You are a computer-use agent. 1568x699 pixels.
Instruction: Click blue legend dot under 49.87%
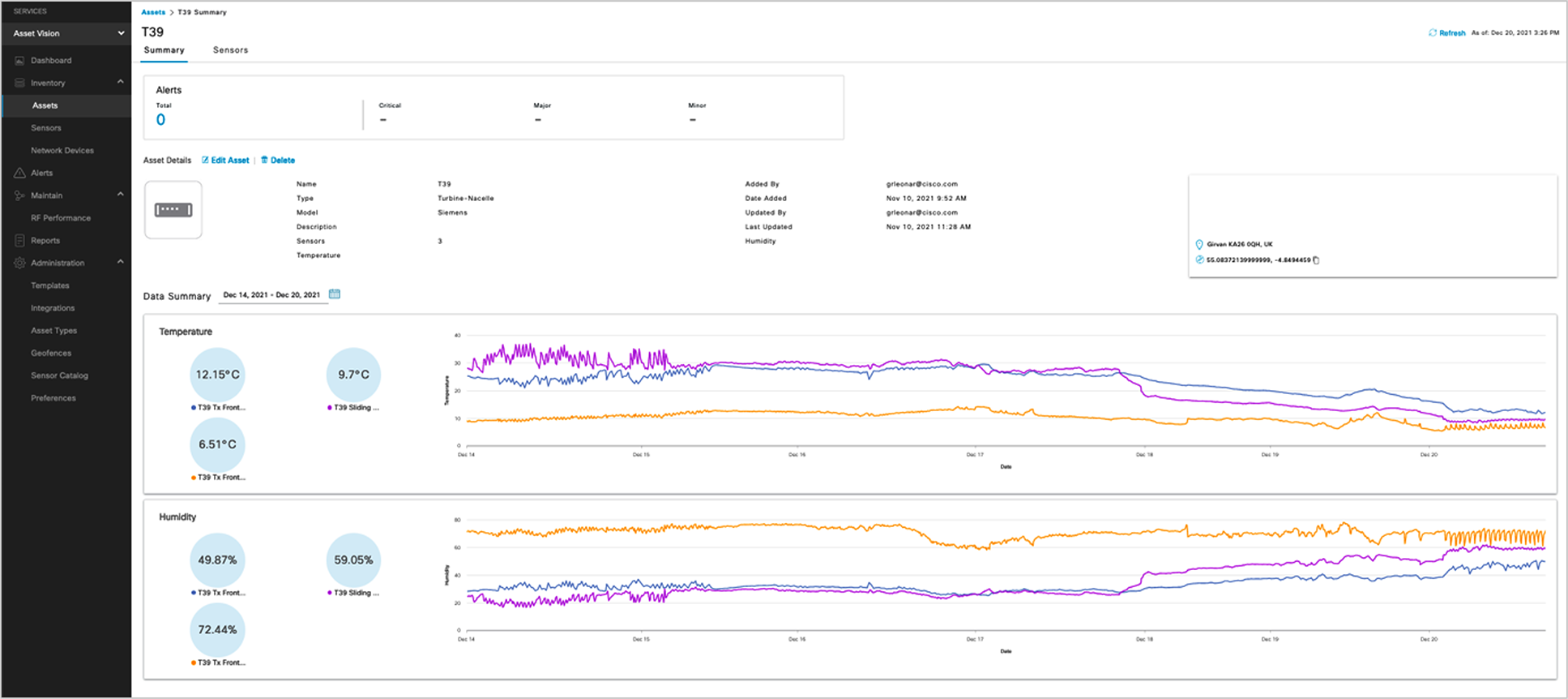coord(194,593)
